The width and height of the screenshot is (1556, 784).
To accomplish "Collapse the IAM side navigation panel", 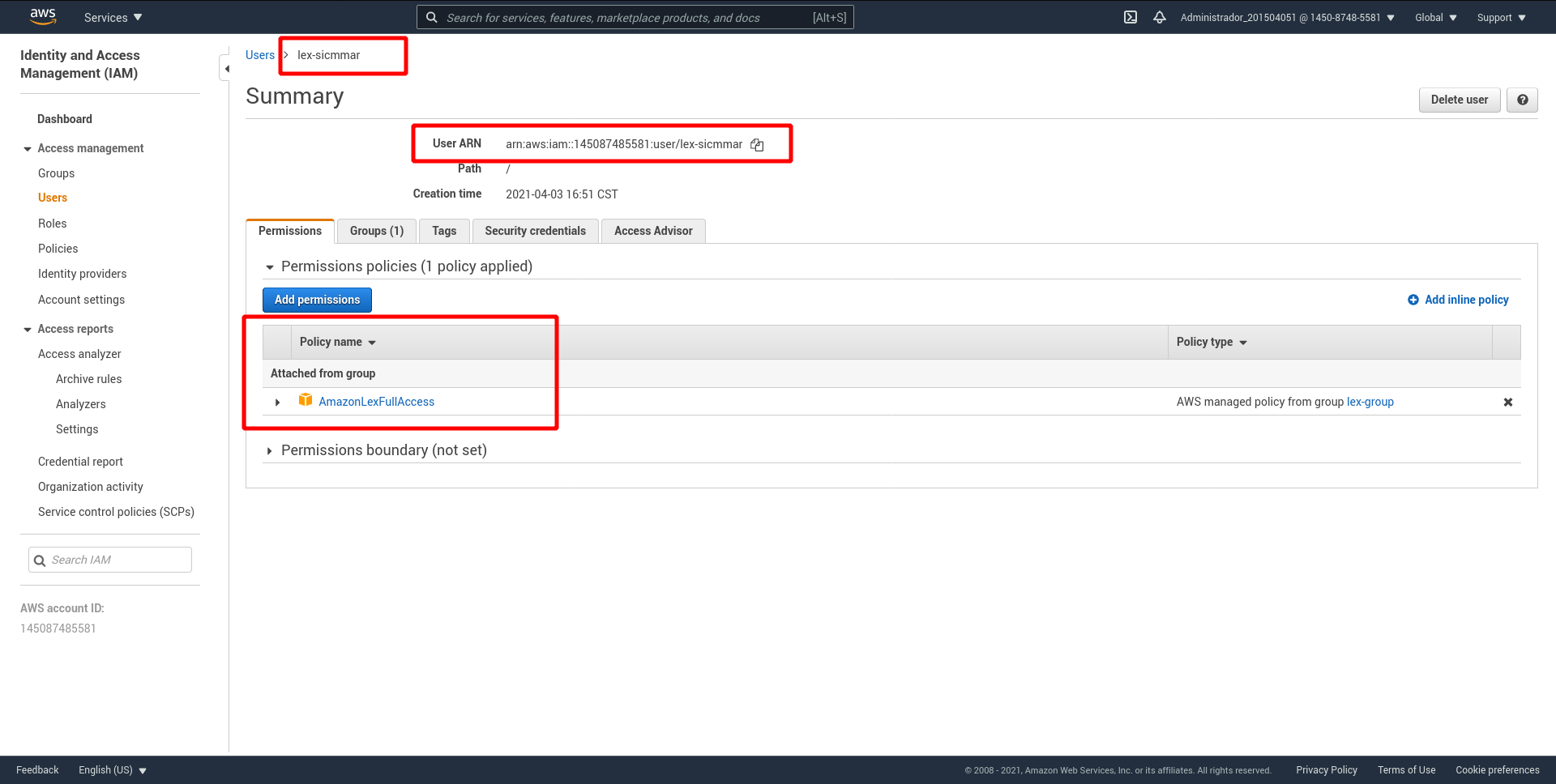I will (x=226, y=69).
